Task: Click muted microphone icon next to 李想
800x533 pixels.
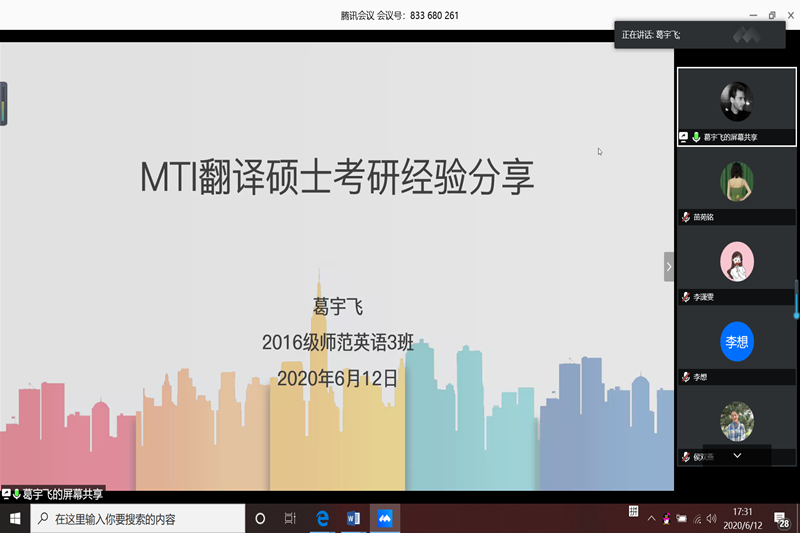Action: (x=685, y=377)
